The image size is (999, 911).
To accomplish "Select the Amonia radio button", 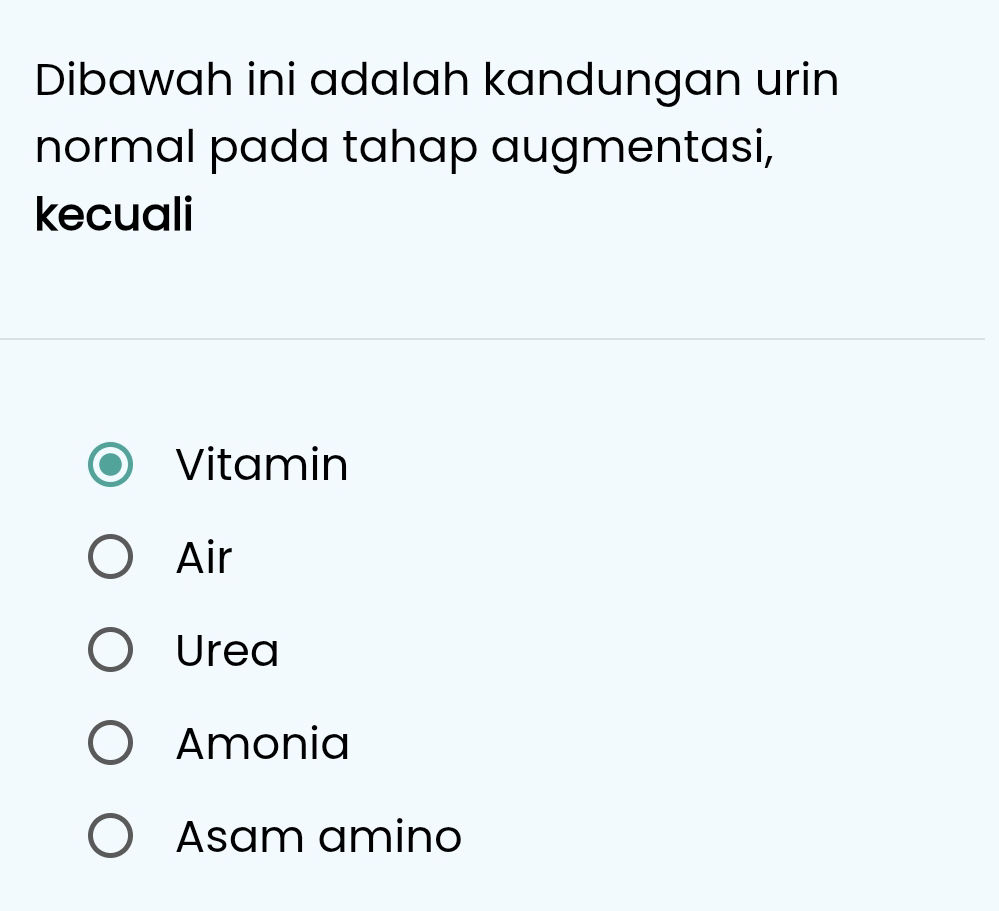I will pos(110,742).
